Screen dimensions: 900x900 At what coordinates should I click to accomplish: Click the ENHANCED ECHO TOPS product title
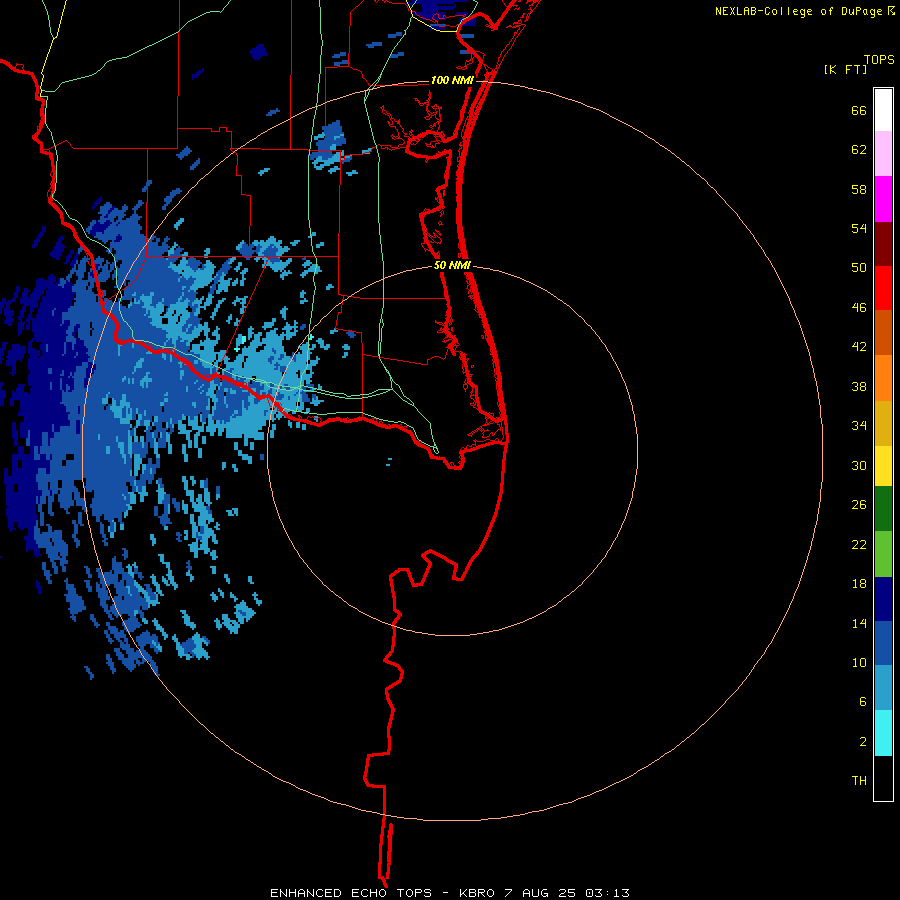pos(351,893)
